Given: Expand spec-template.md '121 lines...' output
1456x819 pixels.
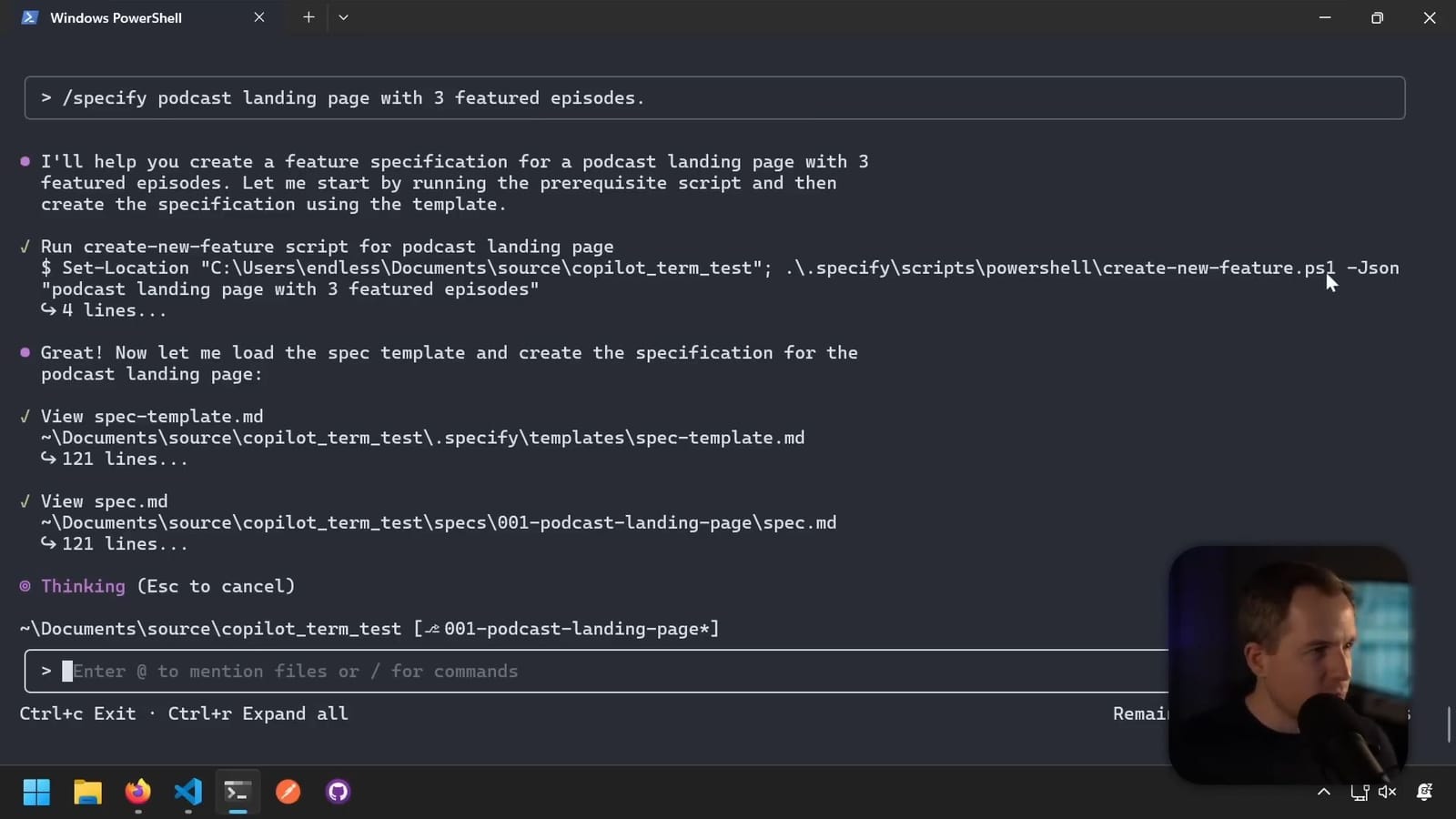Looking at the screenshot, I should pos(124,460).
